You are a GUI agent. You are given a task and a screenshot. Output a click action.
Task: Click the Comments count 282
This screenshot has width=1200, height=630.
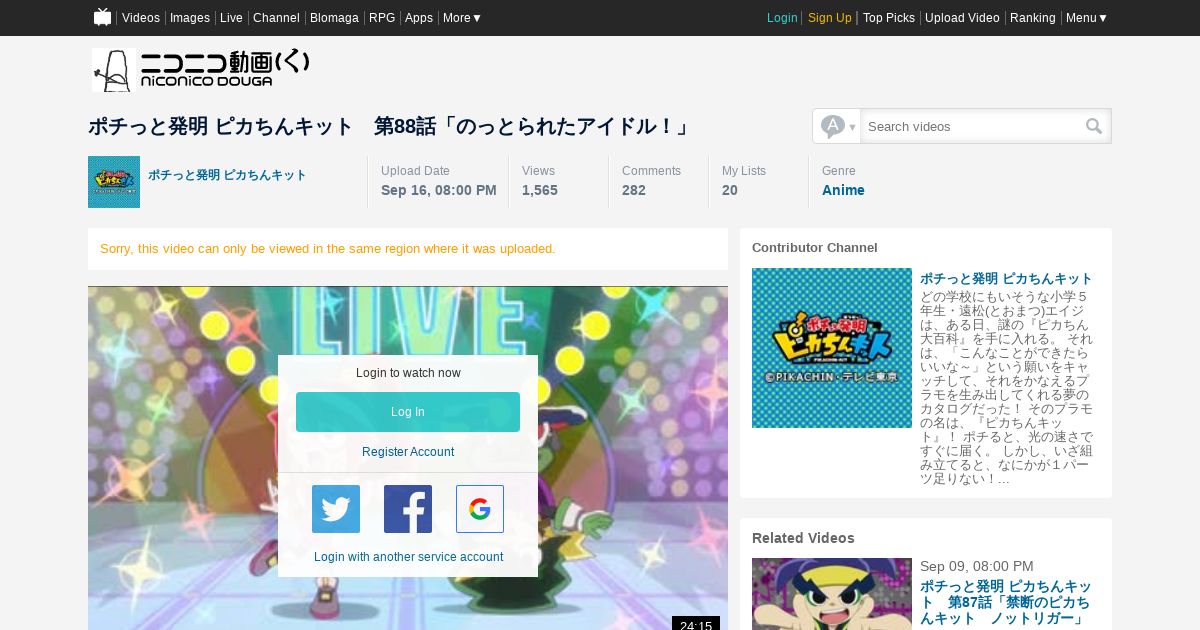pyautogui.click(x=634, y=190)
